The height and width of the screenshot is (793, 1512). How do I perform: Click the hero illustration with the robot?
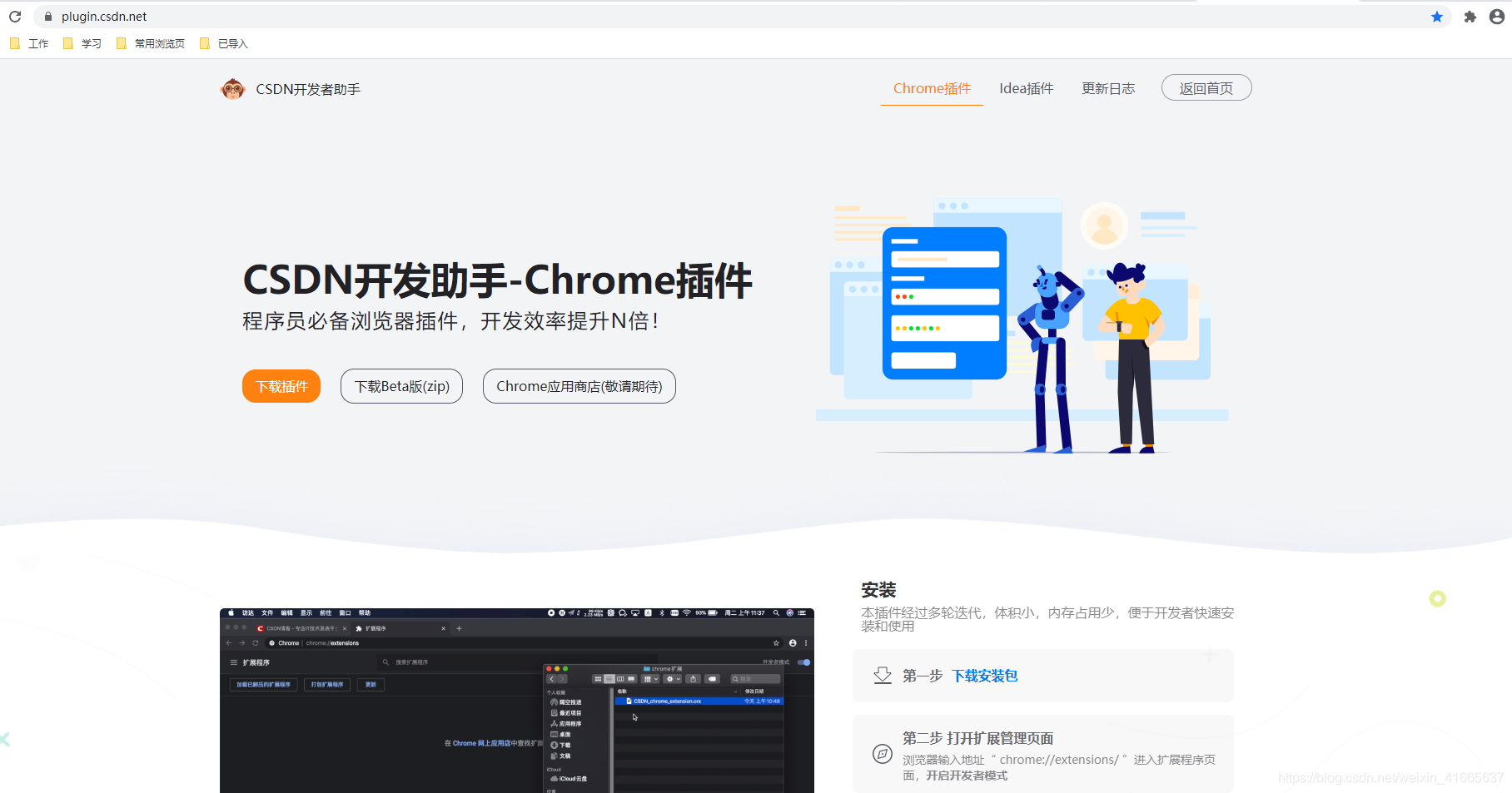[1022, 326]
